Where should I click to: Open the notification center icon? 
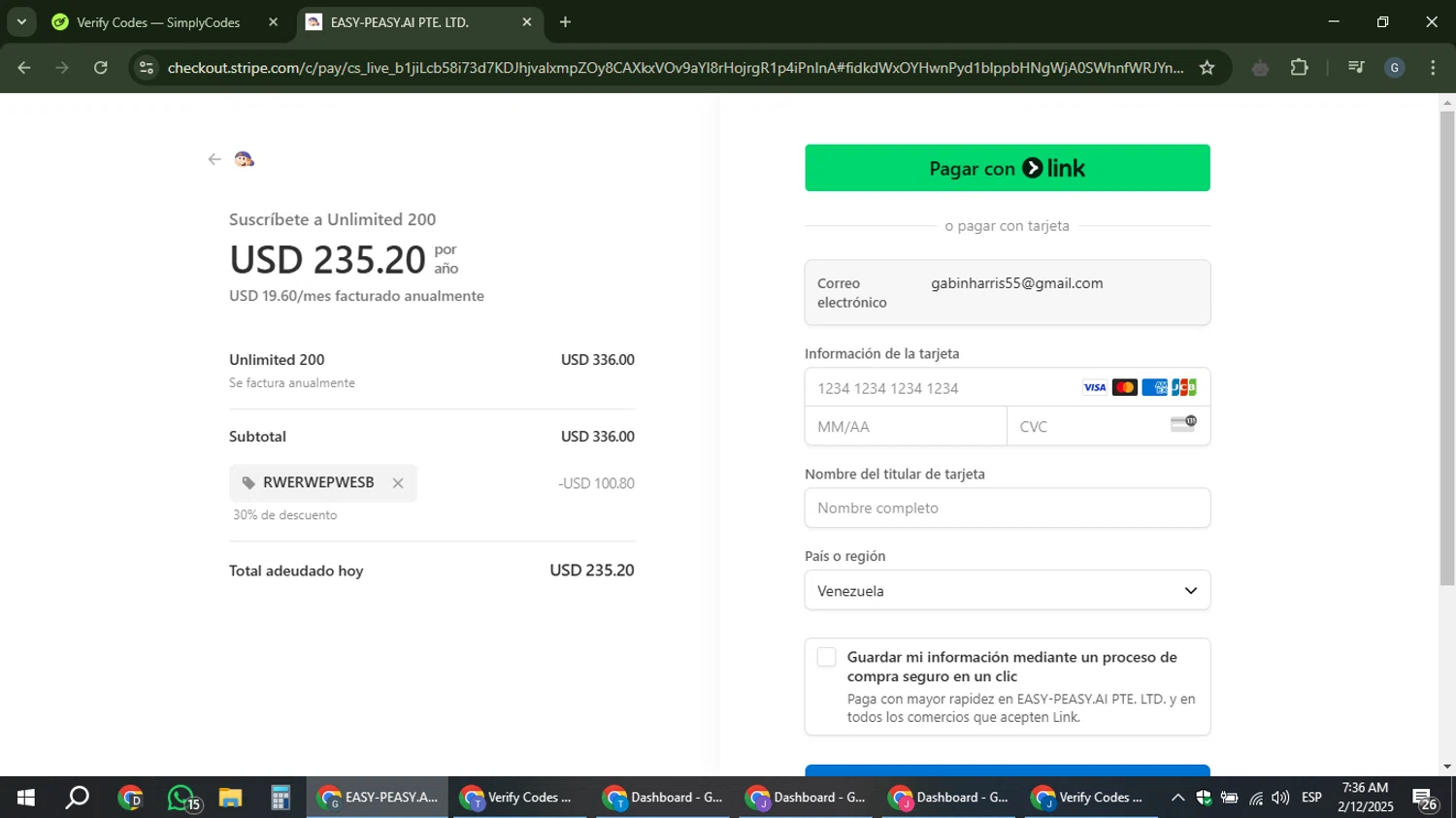1425,799
